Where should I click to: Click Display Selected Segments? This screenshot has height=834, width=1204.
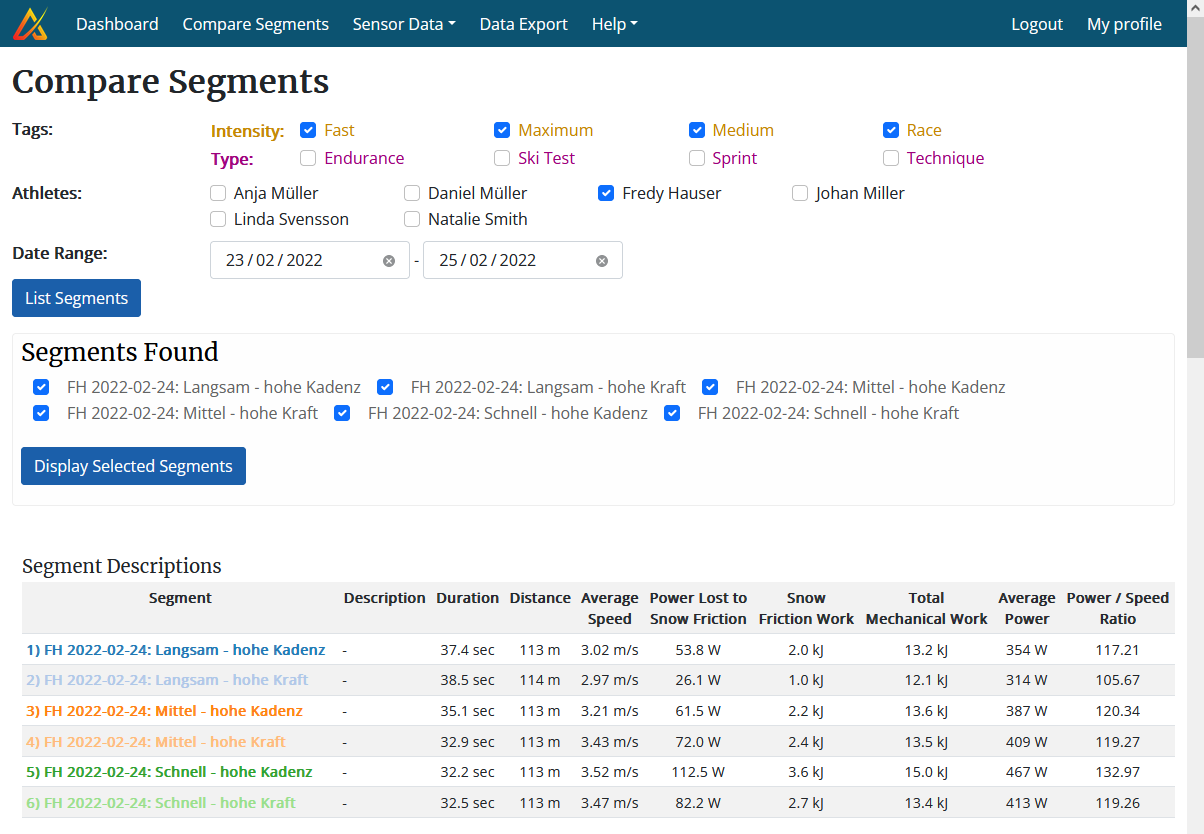pos(133,465)
